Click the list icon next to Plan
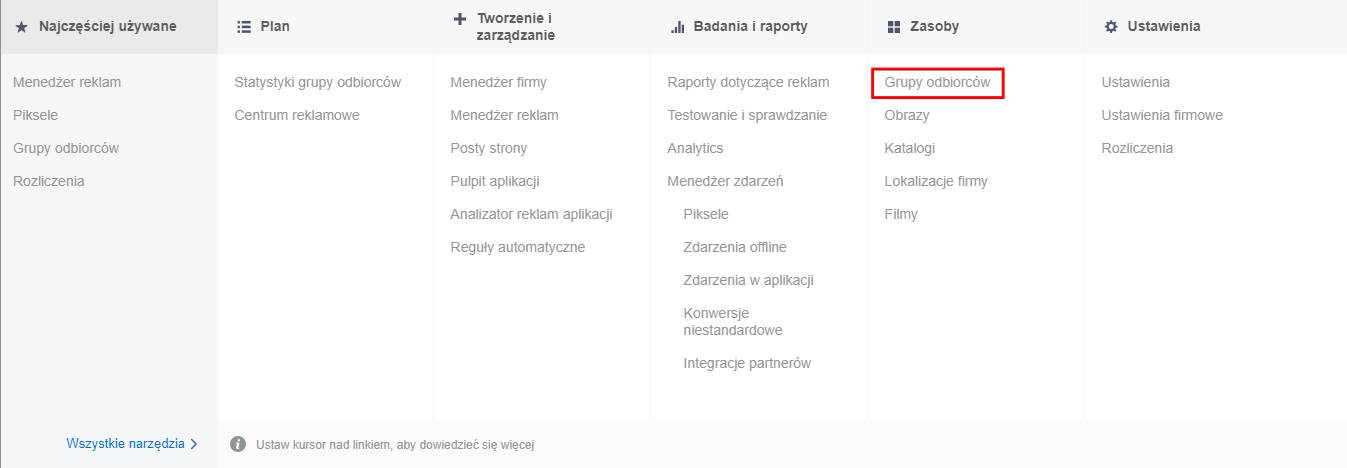 [243, 27]
